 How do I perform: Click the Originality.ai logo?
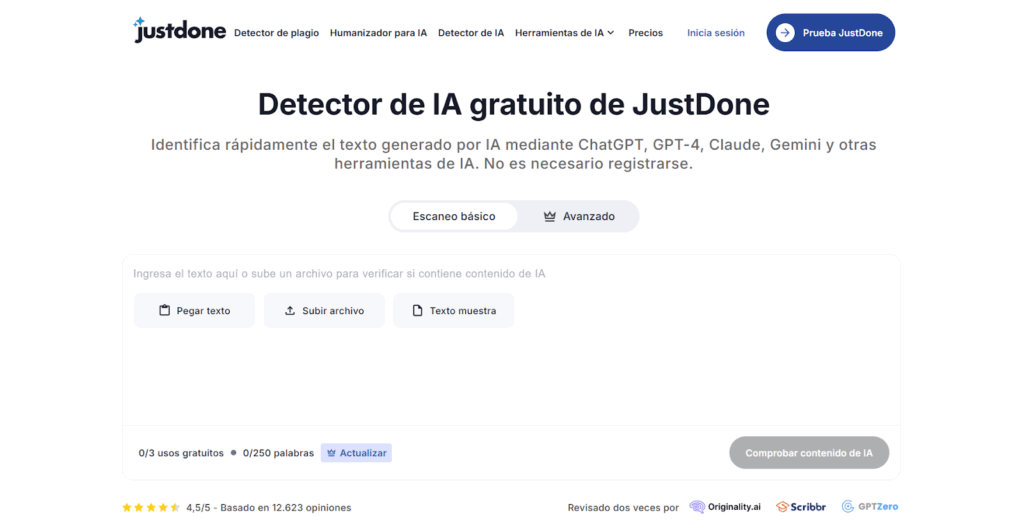click(725, 507)
